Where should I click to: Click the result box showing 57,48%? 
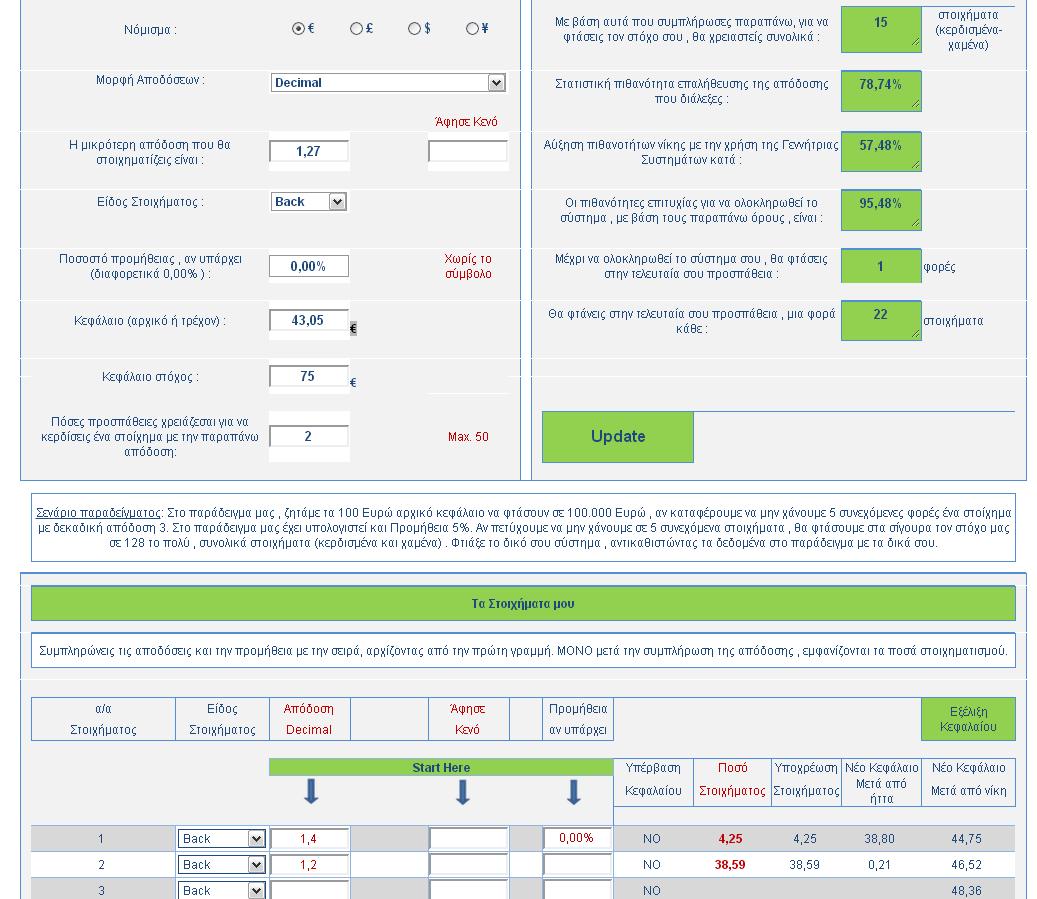point(881,151)
